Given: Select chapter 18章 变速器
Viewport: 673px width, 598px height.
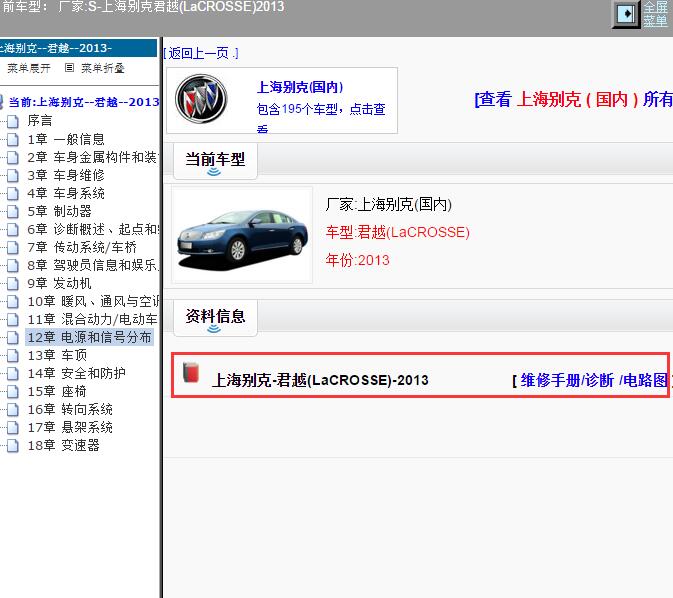Looking at the screenshot, I should point(64,446).
